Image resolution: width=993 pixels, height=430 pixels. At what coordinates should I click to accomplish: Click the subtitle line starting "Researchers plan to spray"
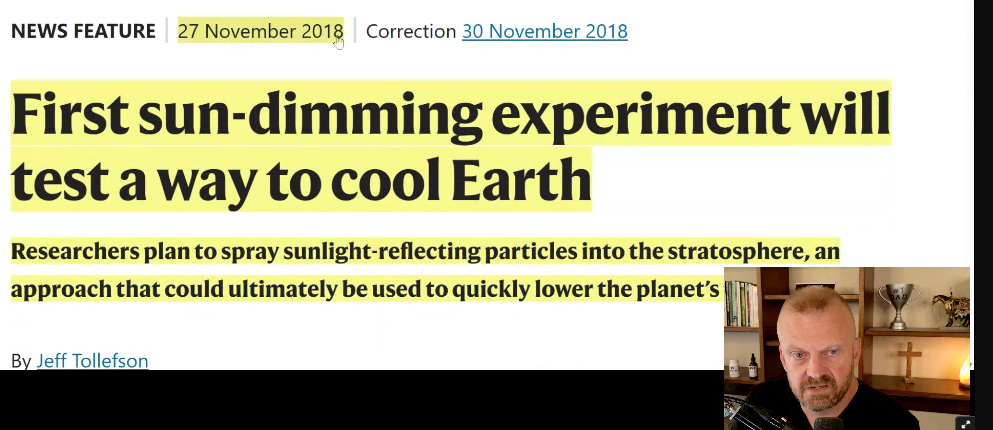(425, 251)
